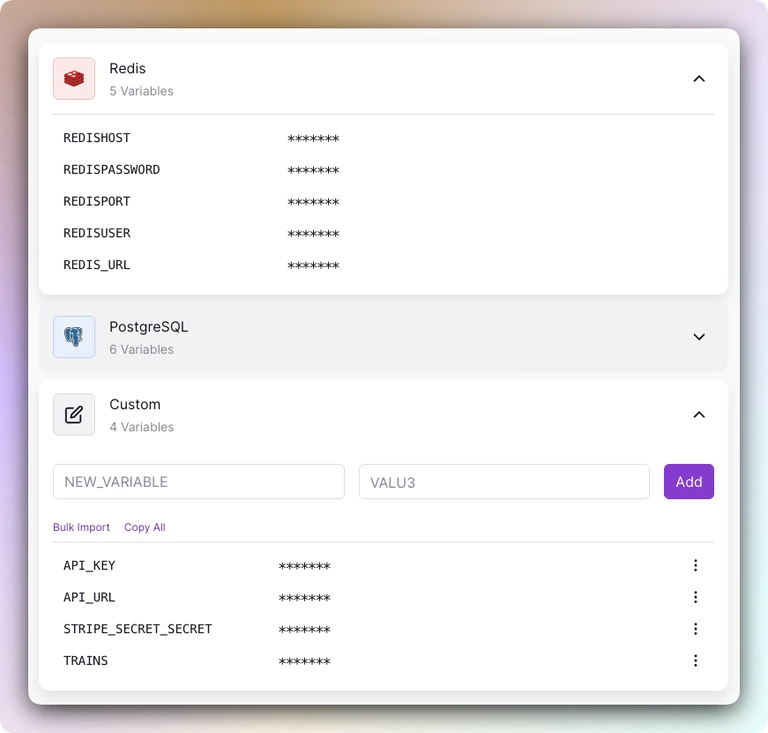Collapse the Redis variables section
This screenshot has width=768, height=733.
coord(699,79)
